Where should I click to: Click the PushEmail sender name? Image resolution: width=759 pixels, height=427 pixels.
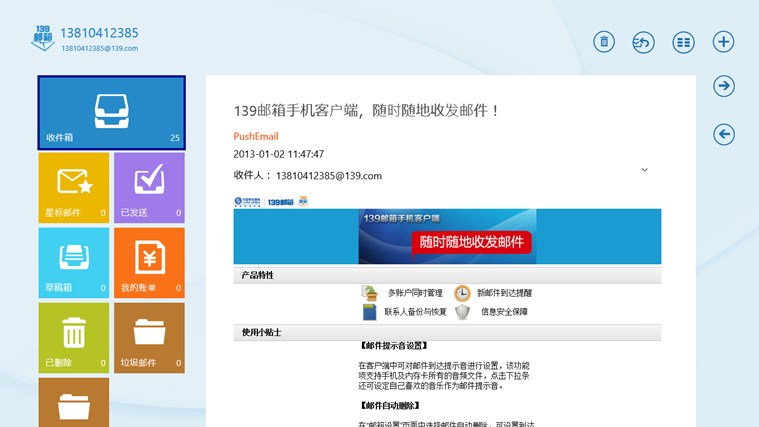256,136
